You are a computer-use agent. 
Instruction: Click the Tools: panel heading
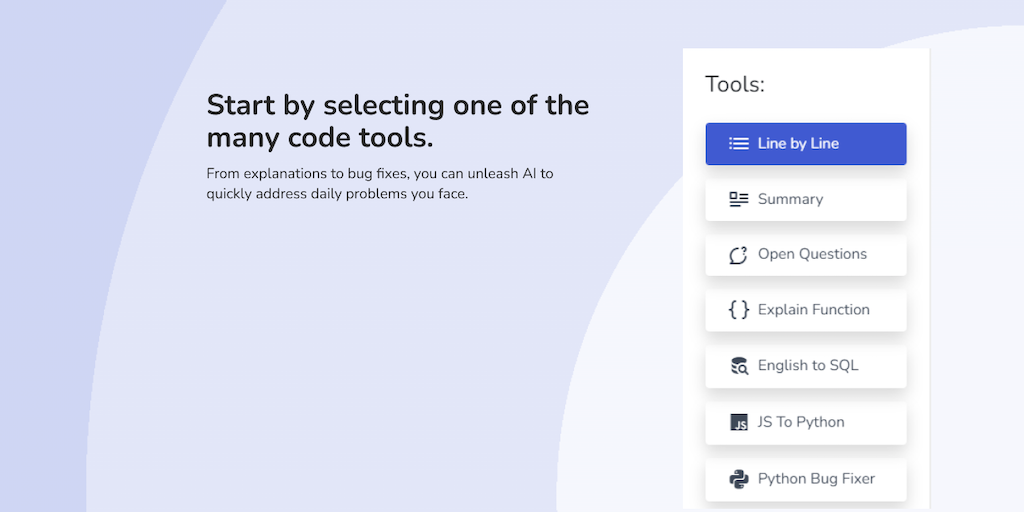click(x=735, y=85)
